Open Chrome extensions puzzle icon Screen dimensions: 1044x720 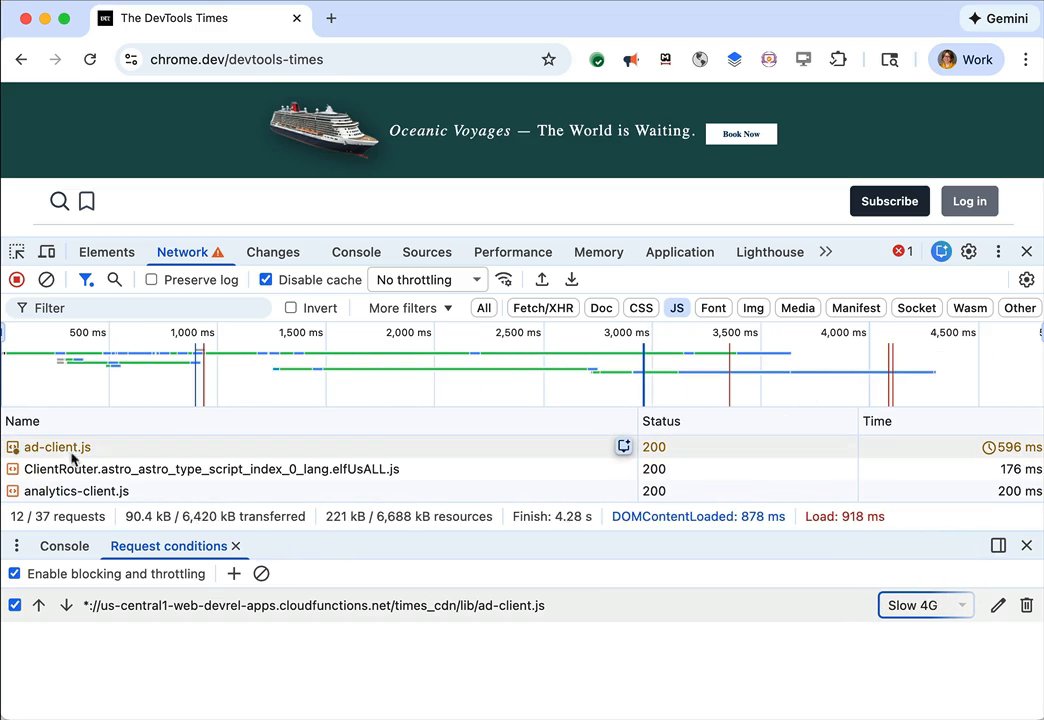(x=838, y=59)
